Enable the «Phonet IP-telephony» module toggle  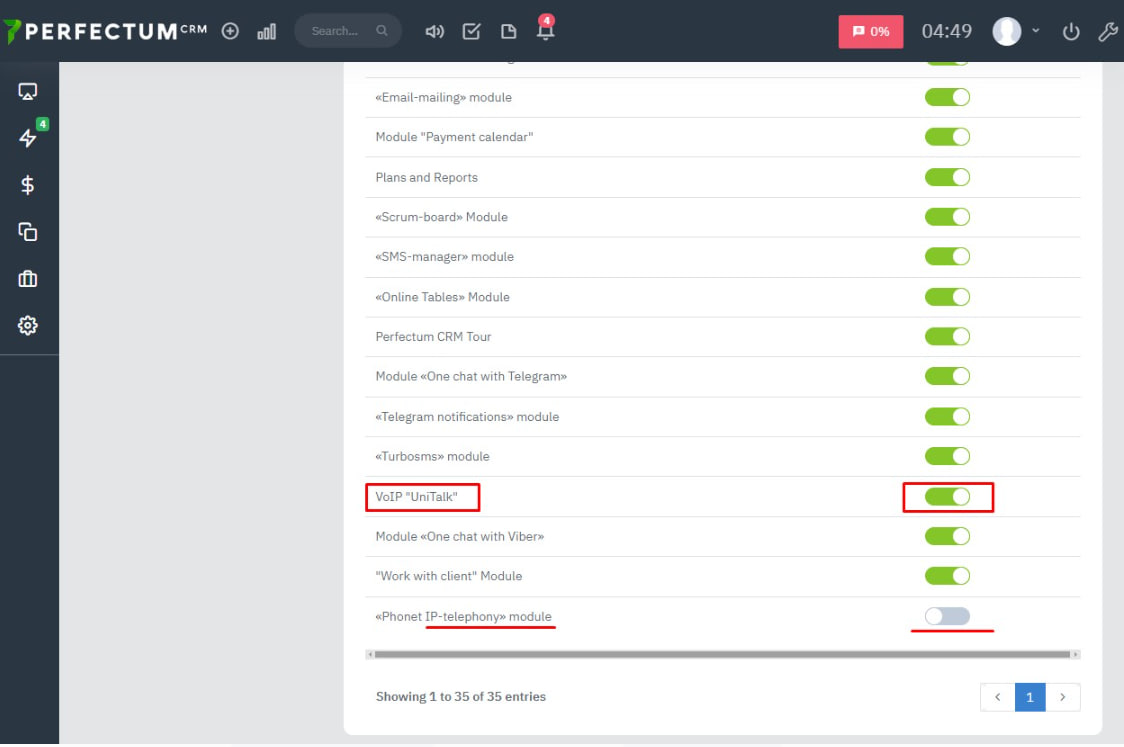click(x=947, y=616)
